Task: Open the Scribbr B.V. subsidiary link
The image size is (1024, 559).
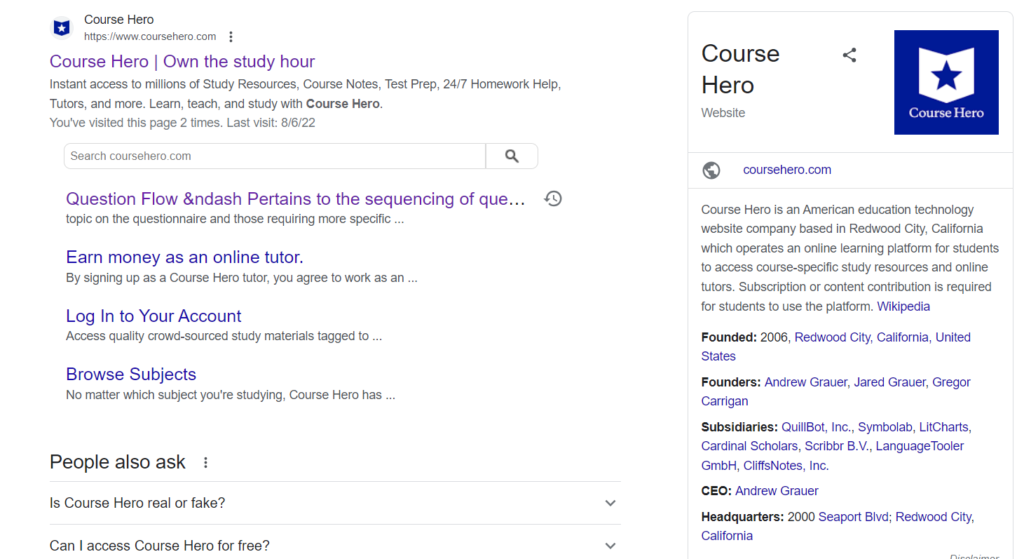Action: click(837, 446)
